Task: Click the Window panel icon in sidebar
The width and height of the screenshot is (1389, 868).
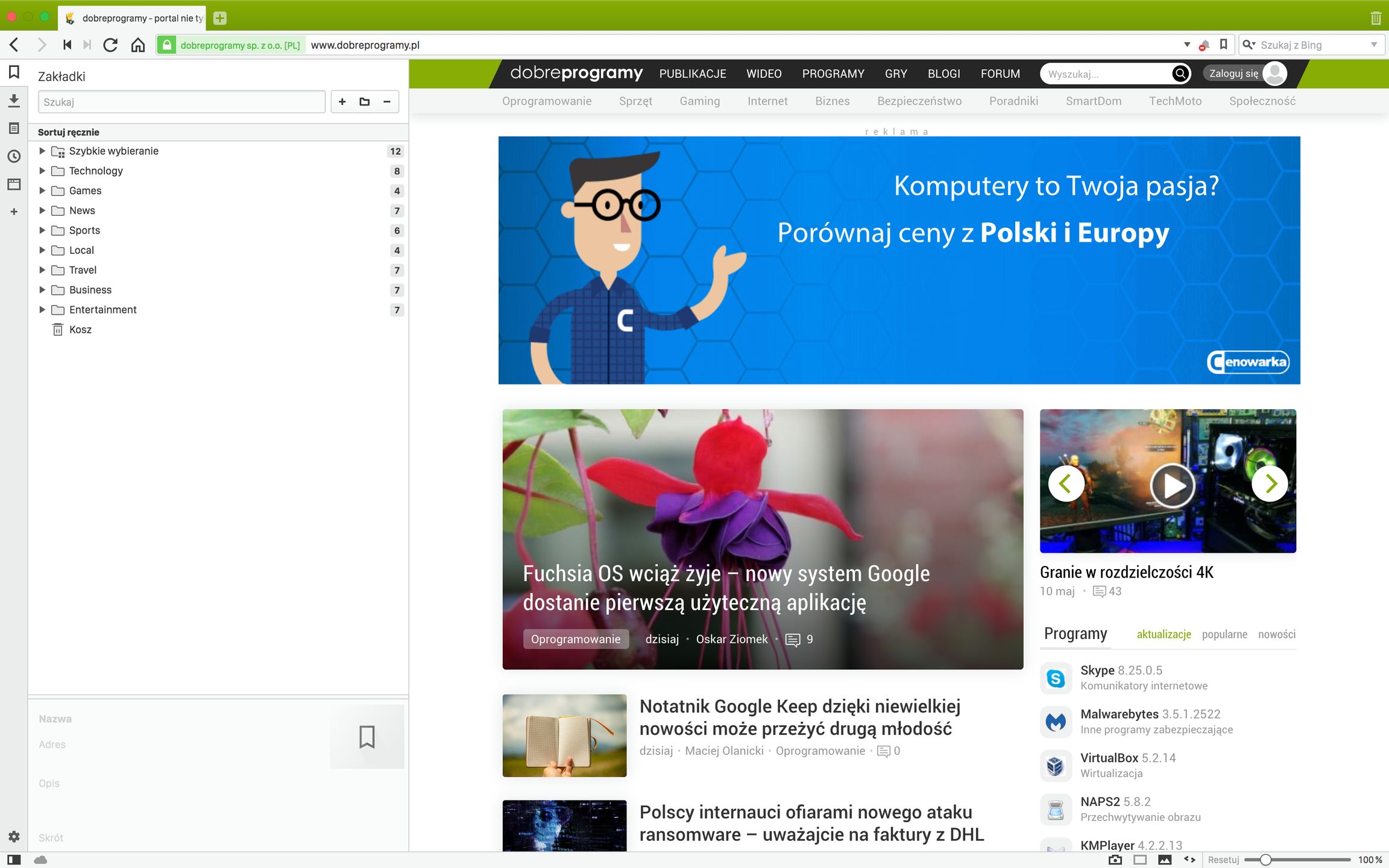Action: (14, 184)
